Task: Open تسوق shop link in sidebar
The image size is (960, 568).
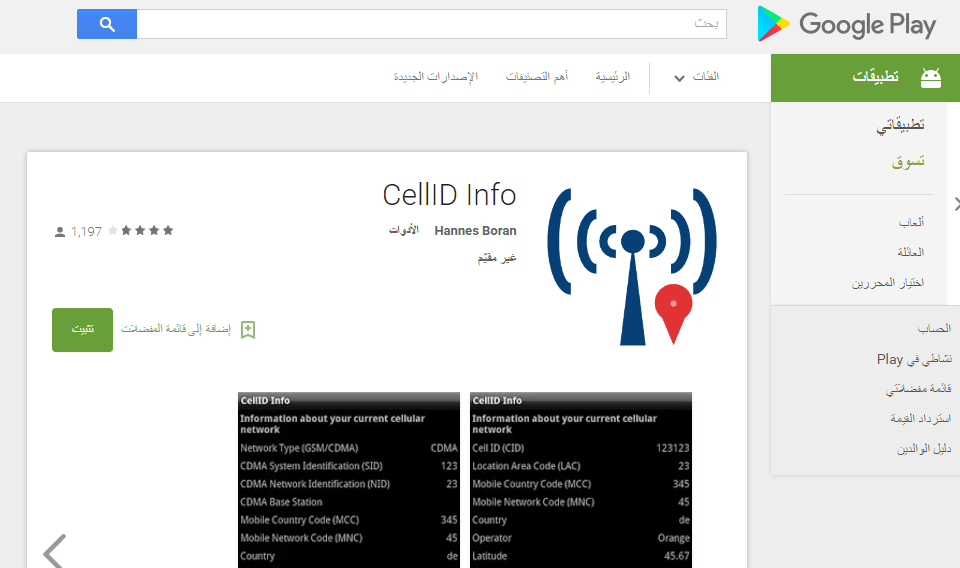Action: point(908,162)
